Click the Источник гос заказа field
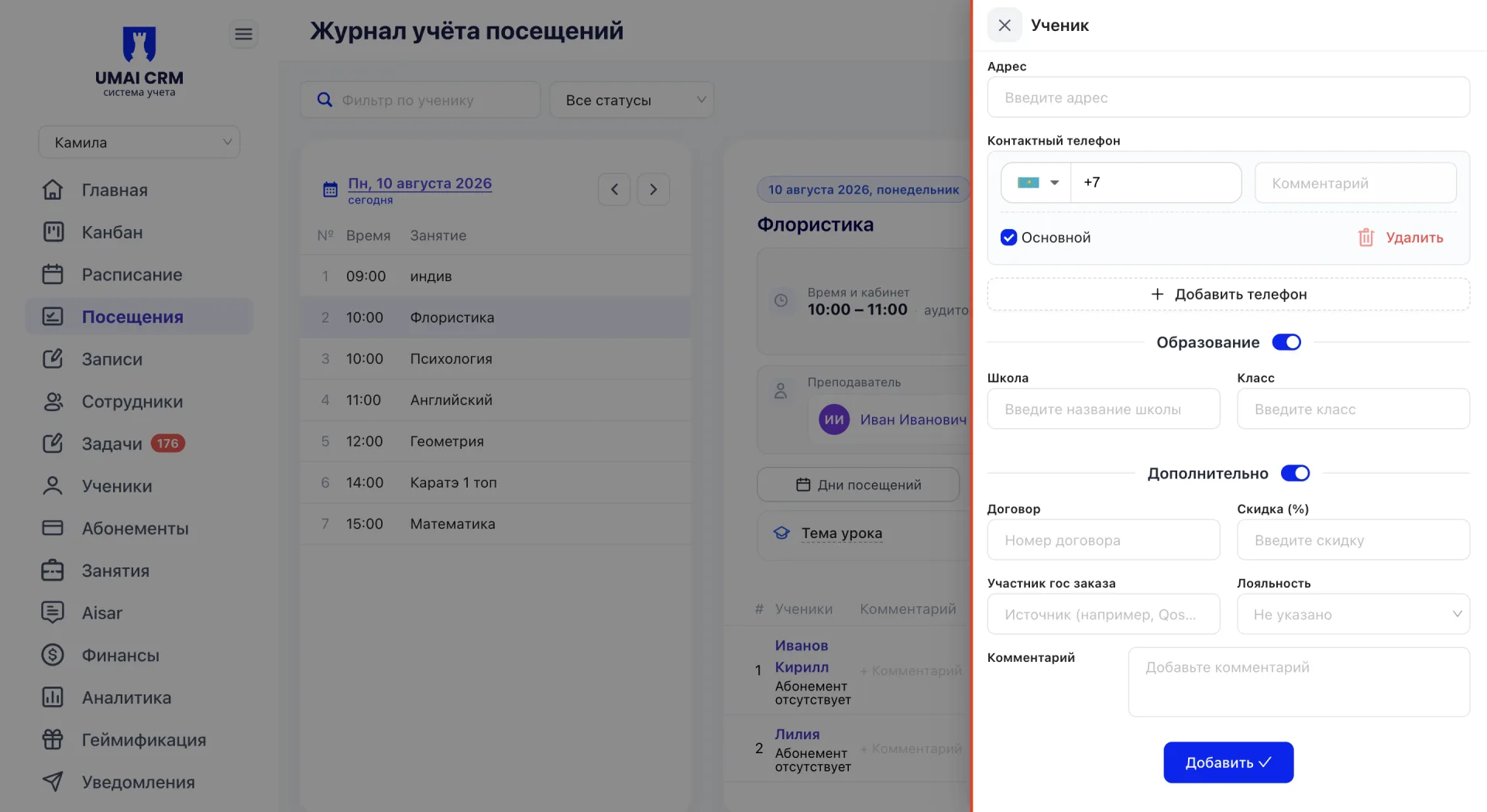The width and height of the screenshot is (1487, 812). [x=1104, y=614]
